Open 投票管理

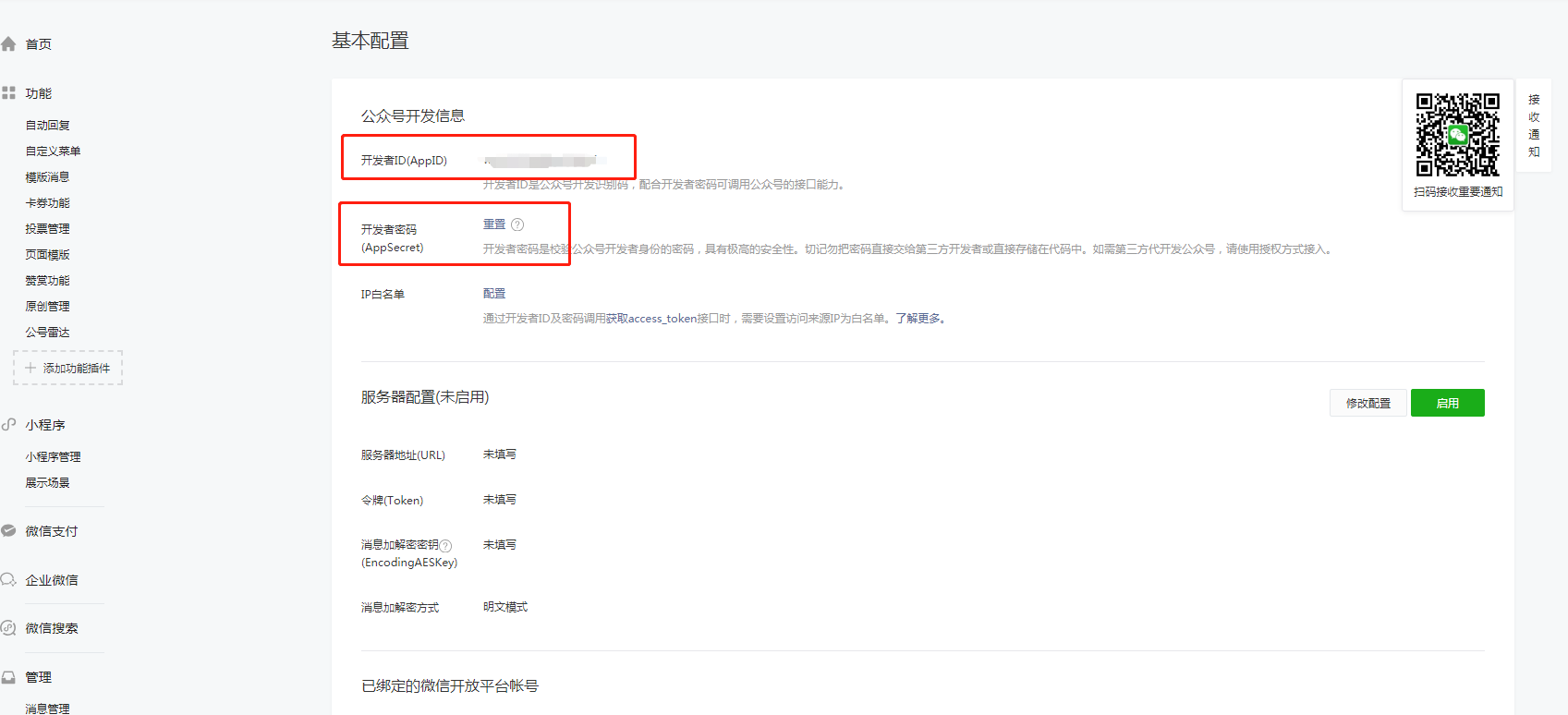pos(48,228)
